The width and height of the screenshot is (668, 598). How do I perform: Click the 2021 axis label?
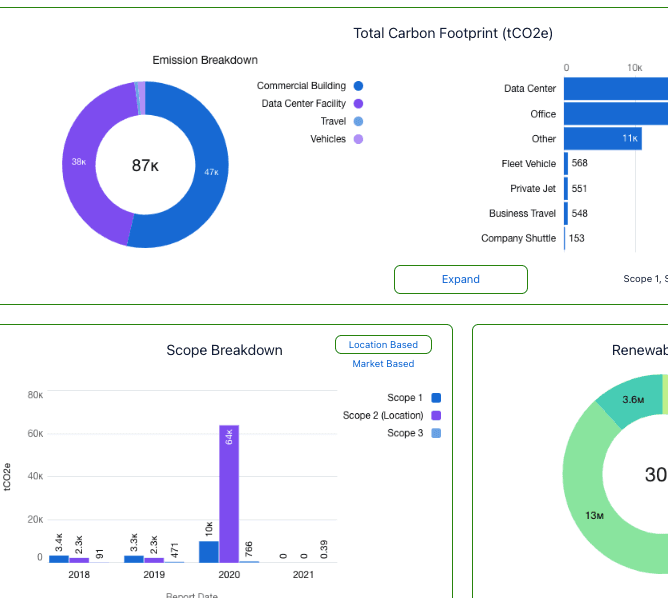pyautogui.click(x=303, y=575)
